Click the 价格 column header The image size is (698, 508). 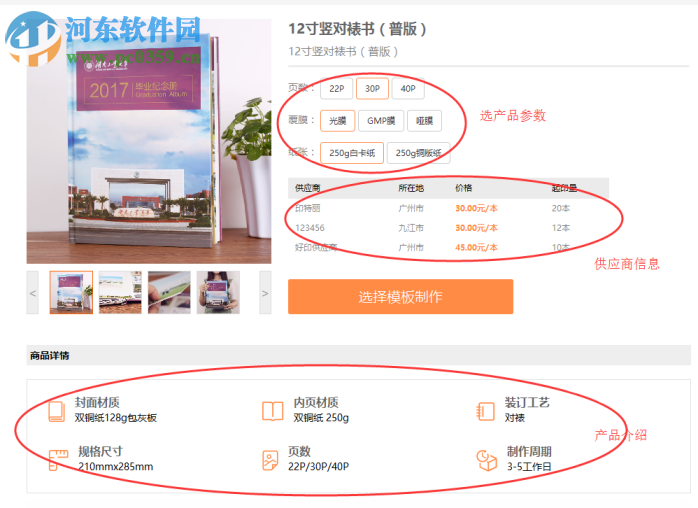click(x=463, y=188)
